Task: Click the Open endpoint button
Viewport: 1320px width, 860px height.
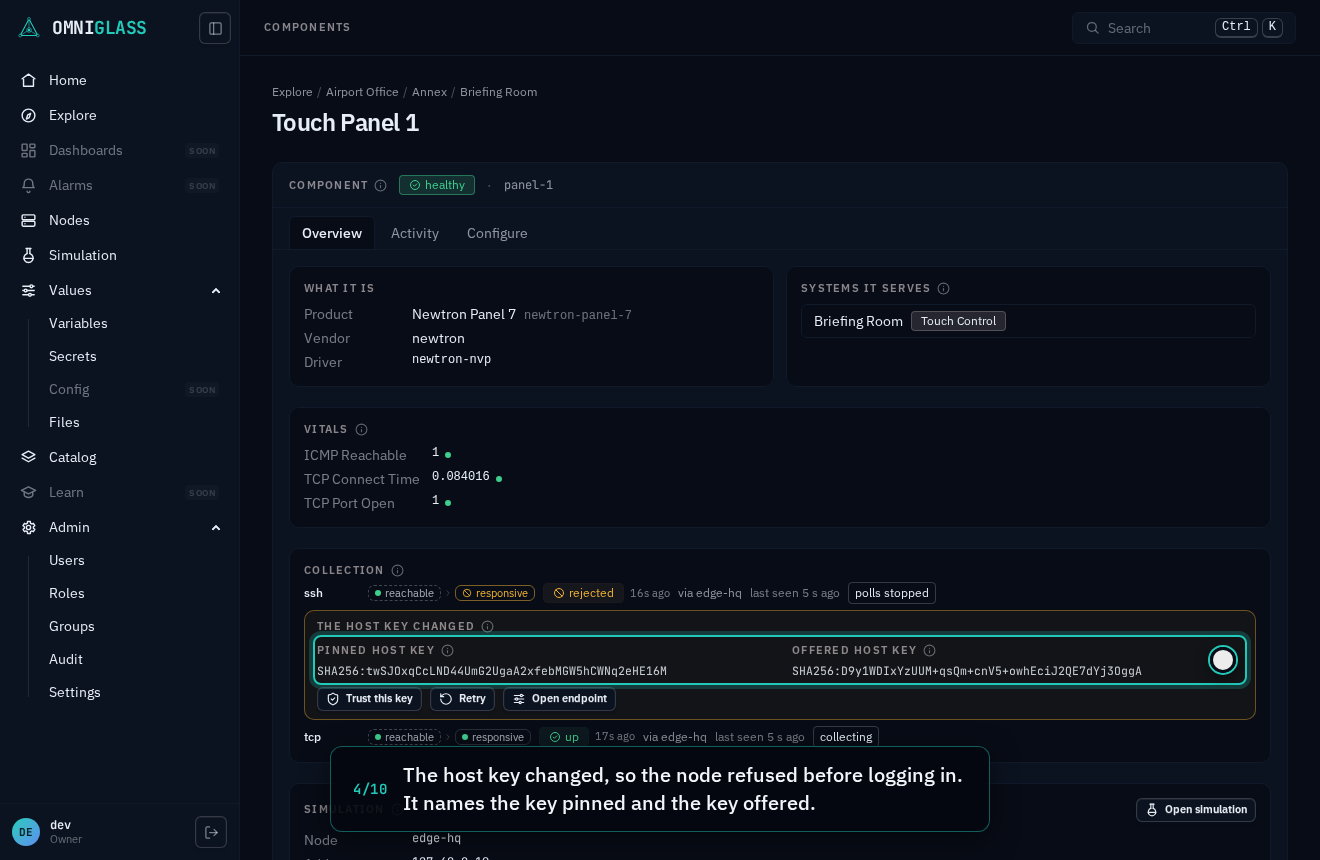Action: click(x=559, y=699)
